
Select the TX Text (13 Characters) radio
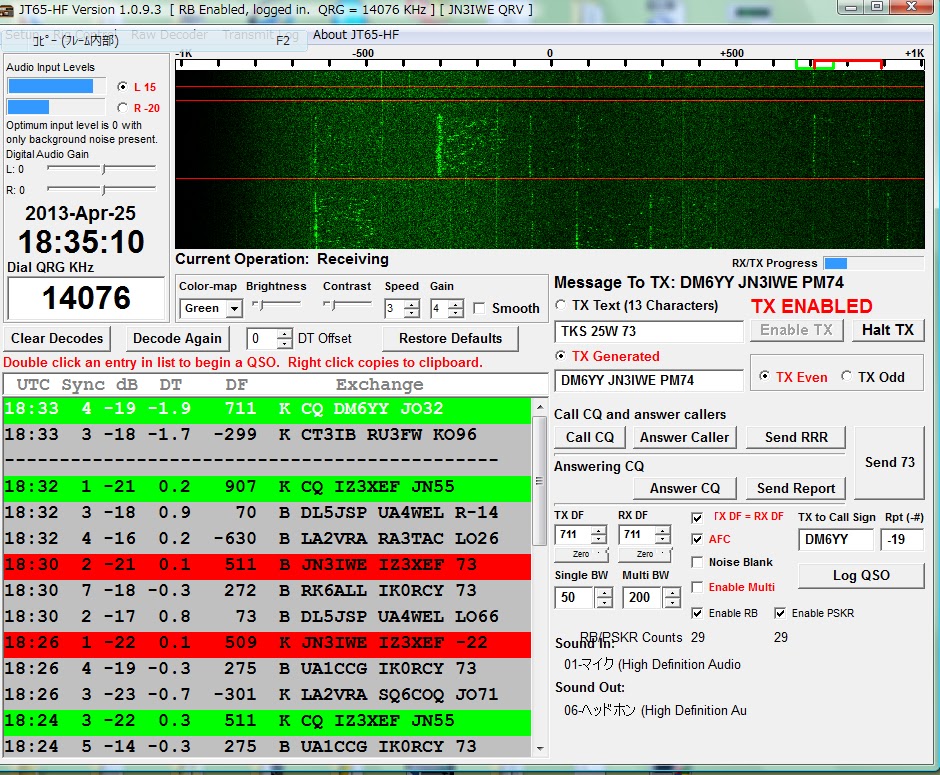[561, 305]
